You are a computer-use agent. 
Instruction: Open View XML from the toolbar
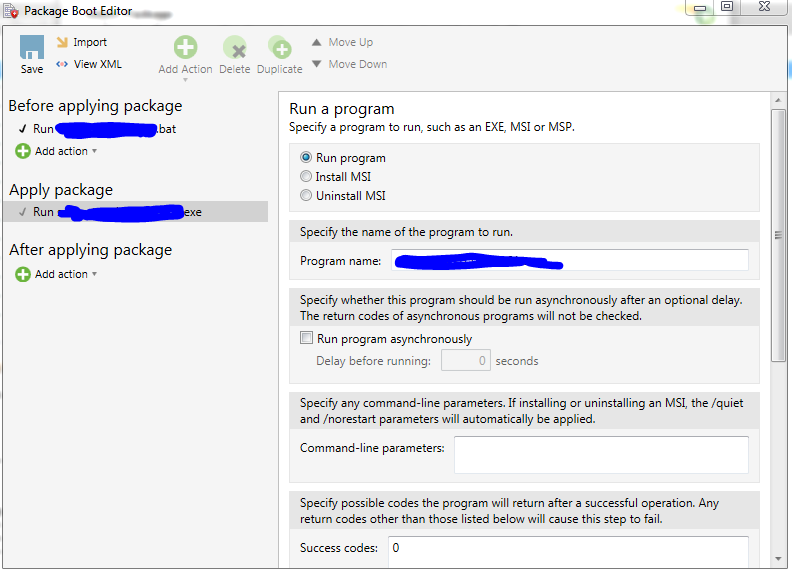89,64
